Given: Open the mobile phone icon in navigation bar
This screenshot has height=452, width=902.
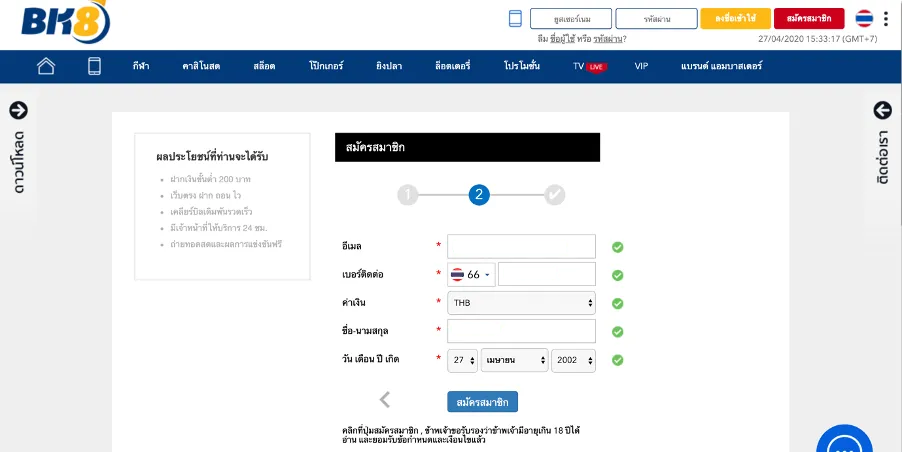Looking at the screenshot, I should coord(94,66).
